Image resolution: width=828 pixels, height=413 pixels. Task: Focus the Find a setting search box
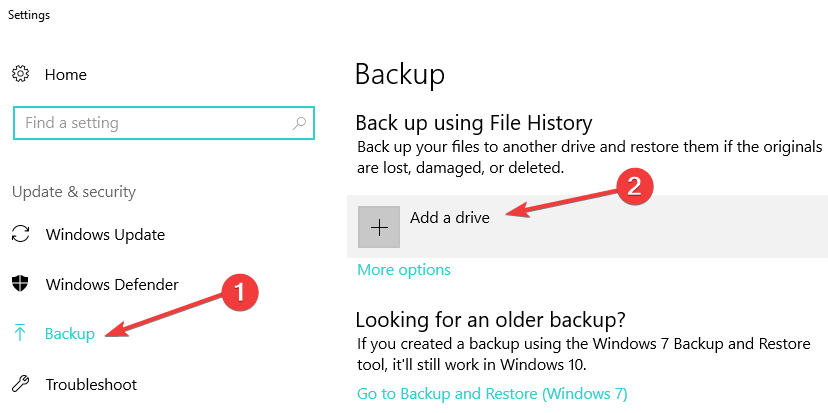click(x=164, y=123)
